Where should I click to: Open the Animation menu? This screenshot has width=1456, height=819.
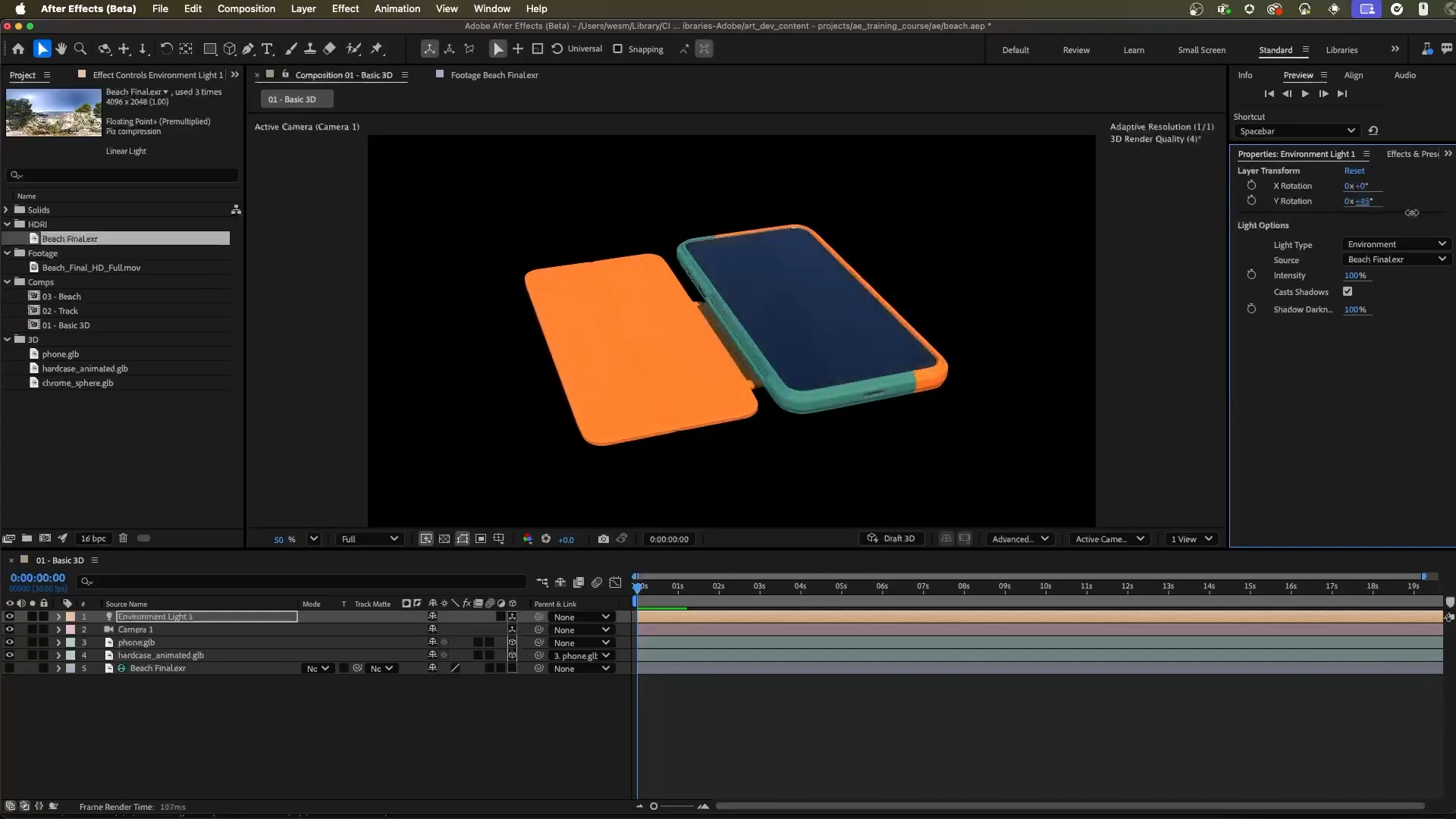tap(397, 8)
